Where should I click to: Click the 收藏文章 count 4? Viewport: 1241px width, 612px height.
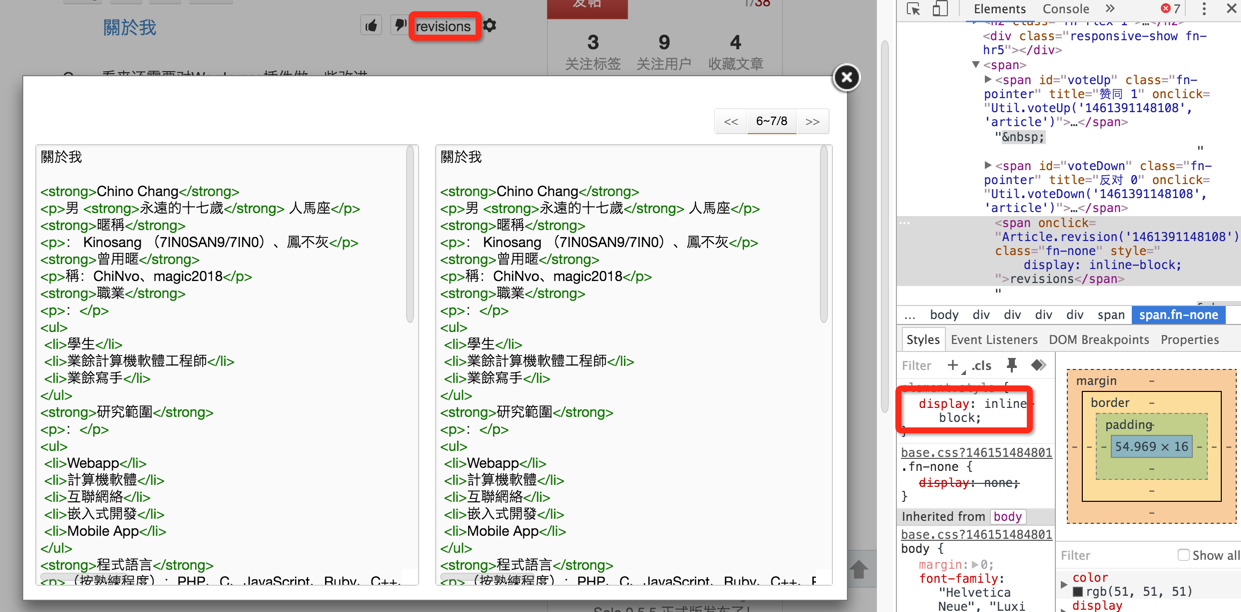(736, 43)
